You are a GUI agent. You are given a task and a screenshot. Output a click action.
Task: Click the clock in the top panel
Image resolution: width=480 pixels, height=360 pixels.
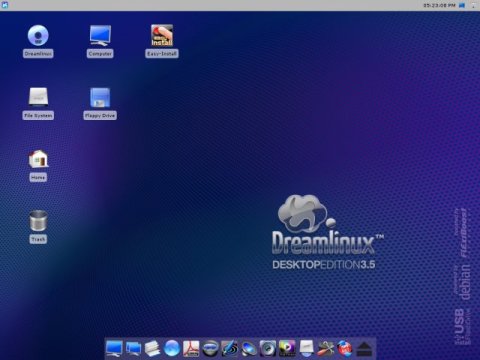click(x=439, y=5)
